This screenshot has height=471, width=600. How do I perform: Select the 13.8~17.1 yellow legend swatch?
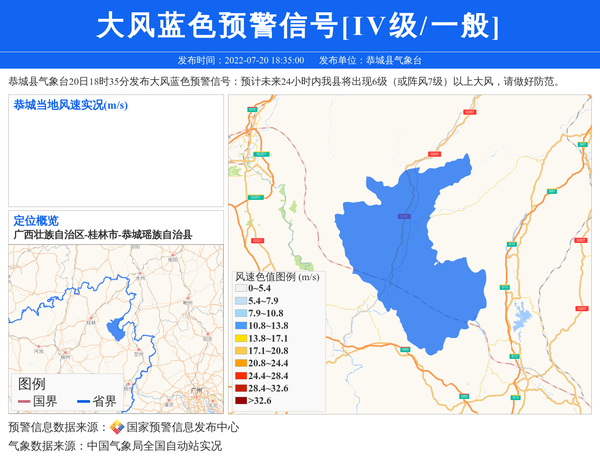click(x=240, y=339)
